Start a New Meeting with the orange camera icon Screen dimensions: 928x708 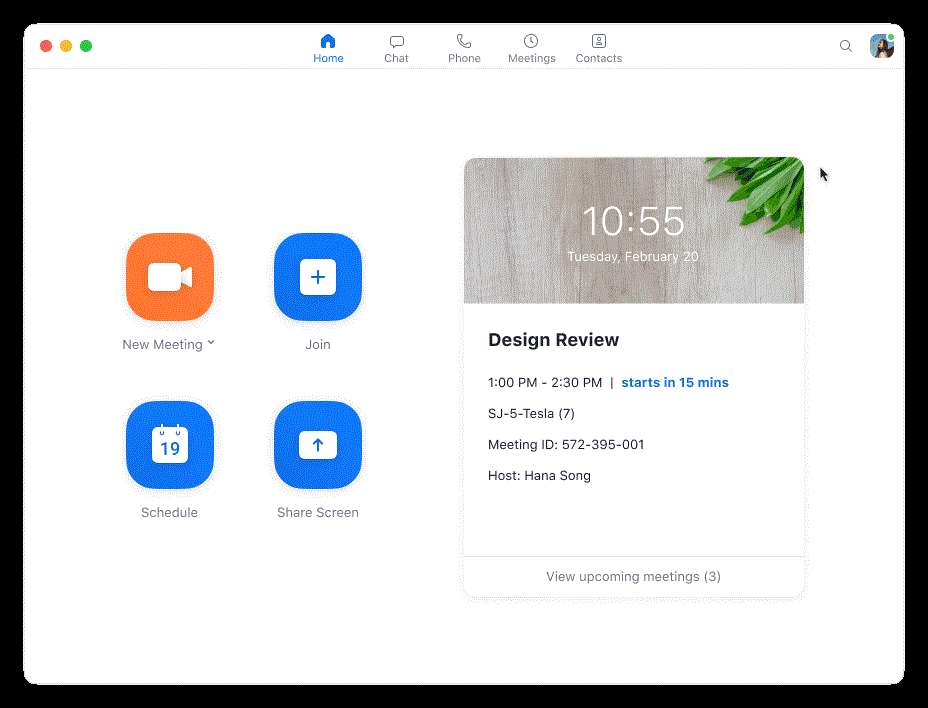170,277
